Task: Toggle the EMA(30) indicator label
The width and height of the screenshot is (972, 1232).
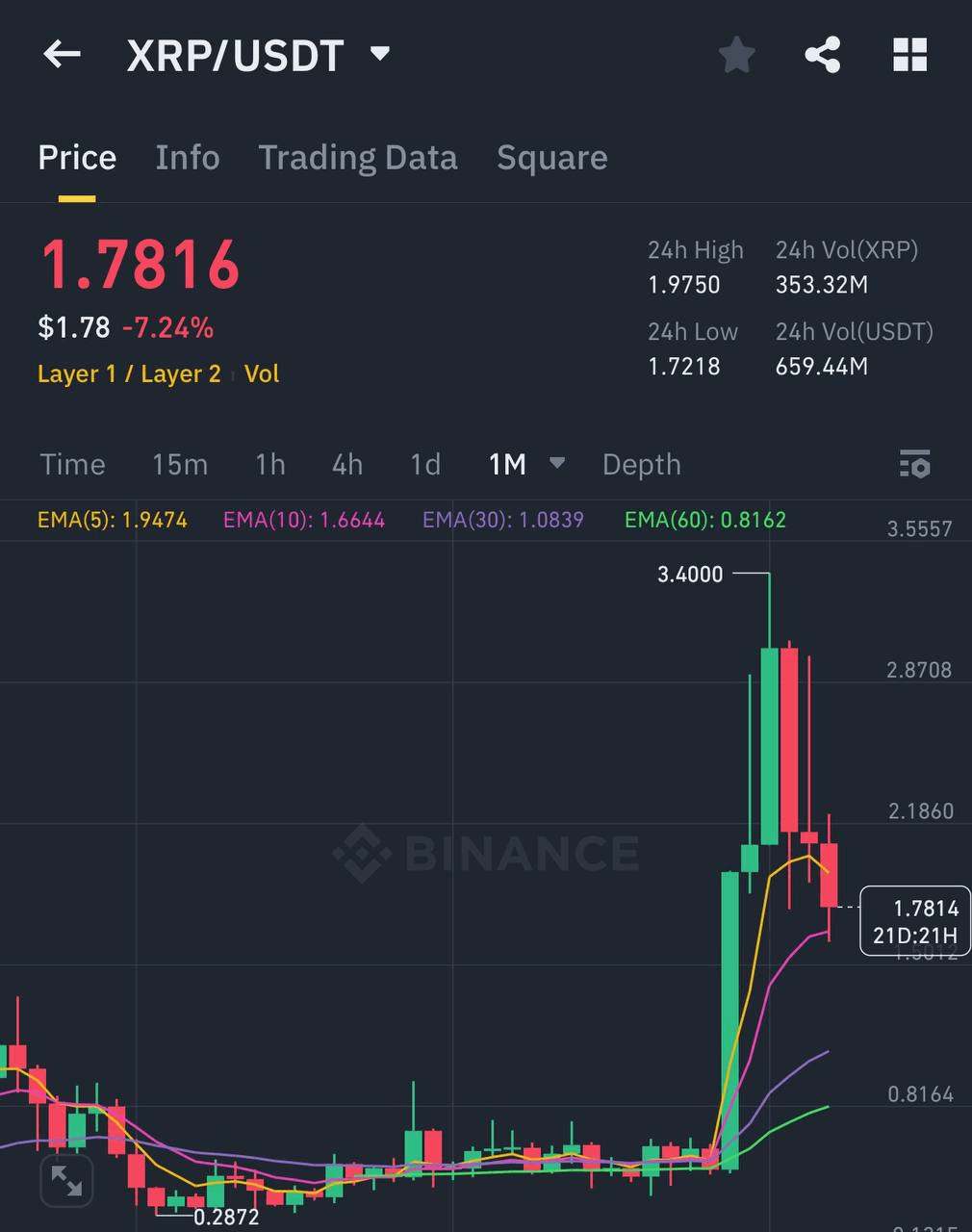Action: (502, 520)
